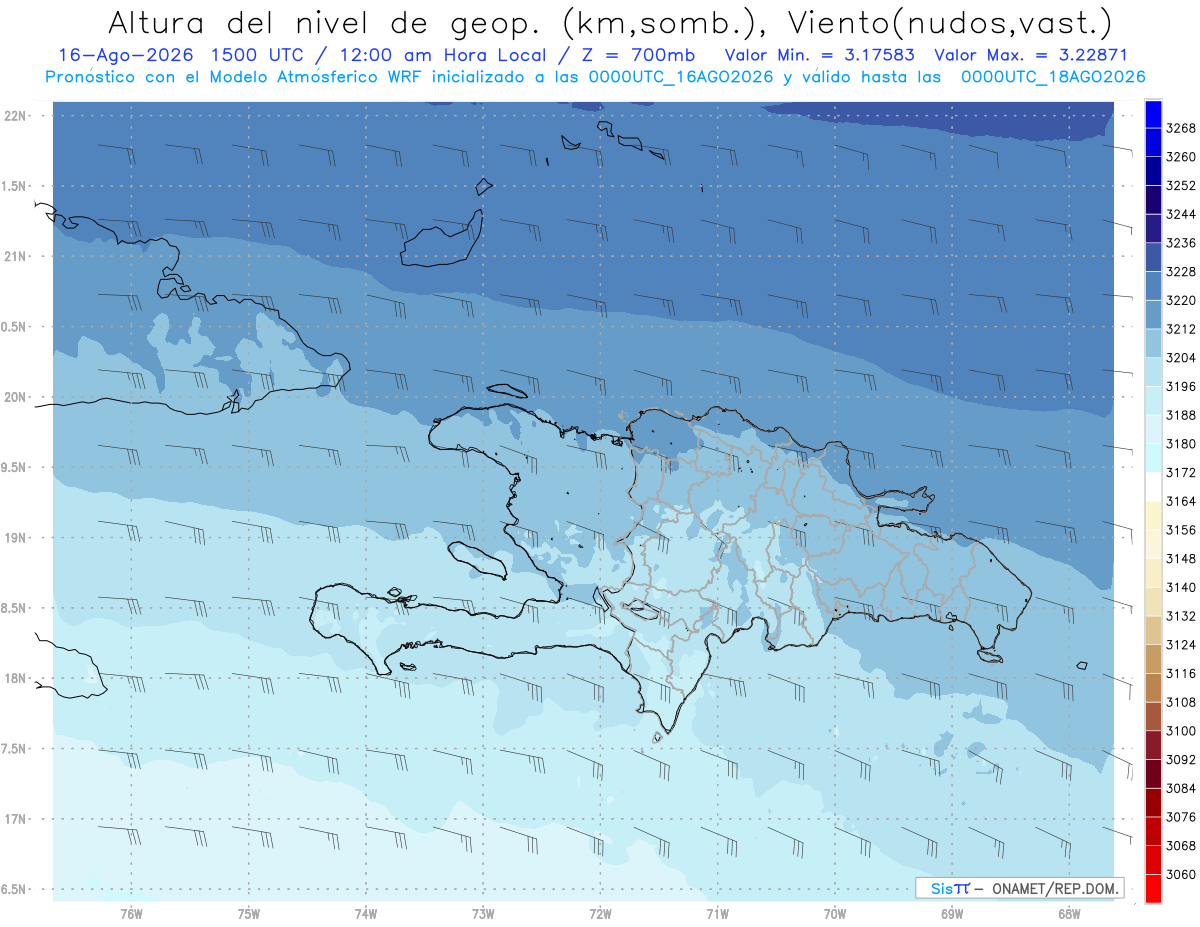Click the 3196 legend value
1200x927 pixels.
tap(1181, 386)
